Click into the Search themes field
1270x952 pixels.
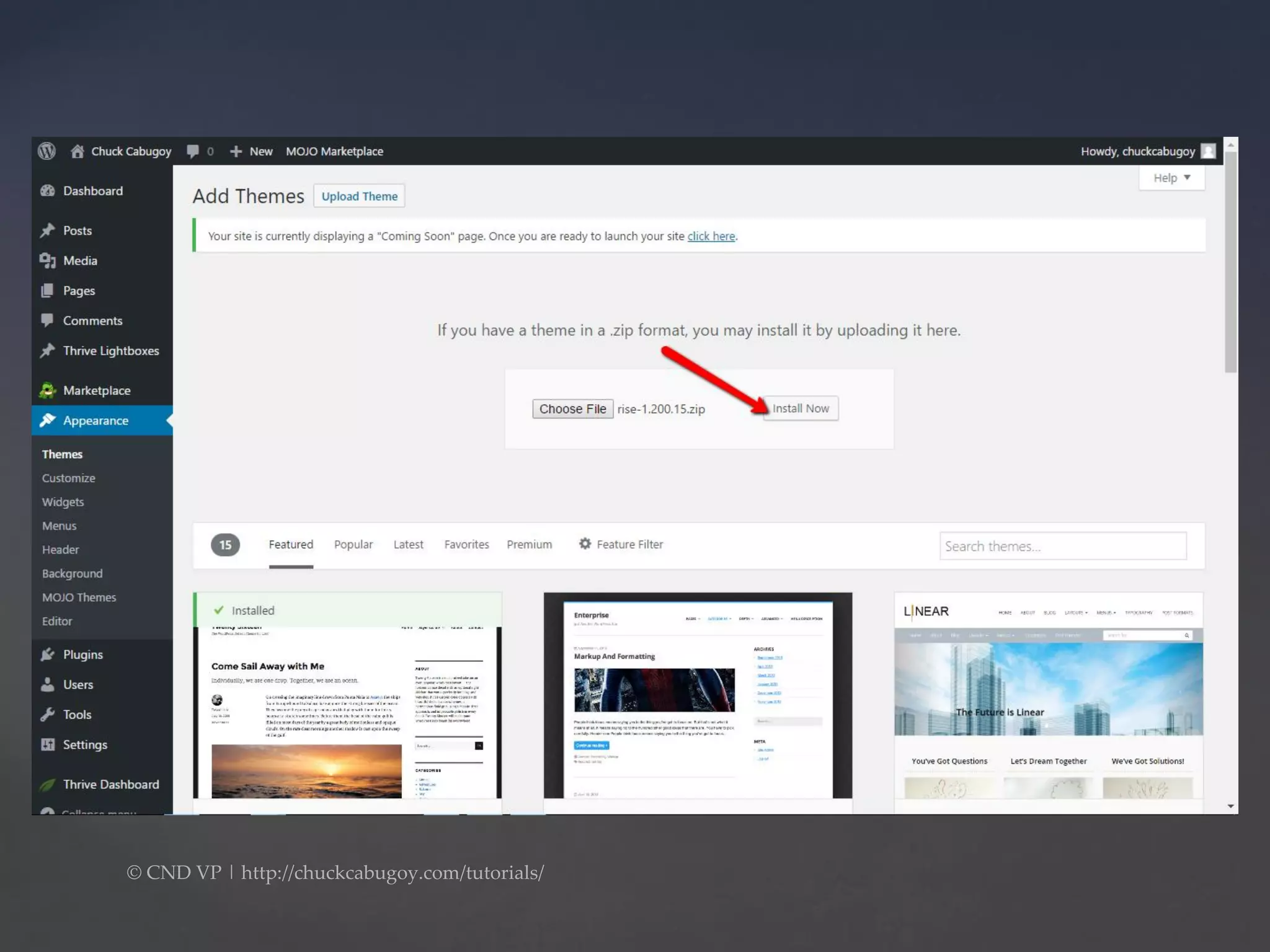[1063, 546]
